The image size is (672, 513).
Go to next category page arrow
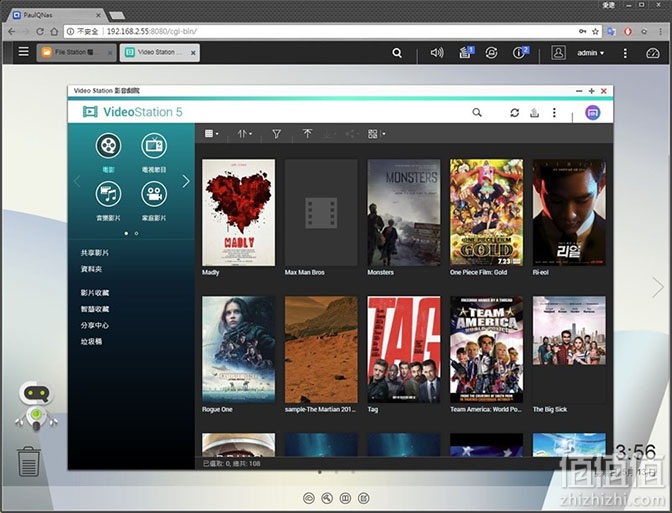[x=186, y=181]
